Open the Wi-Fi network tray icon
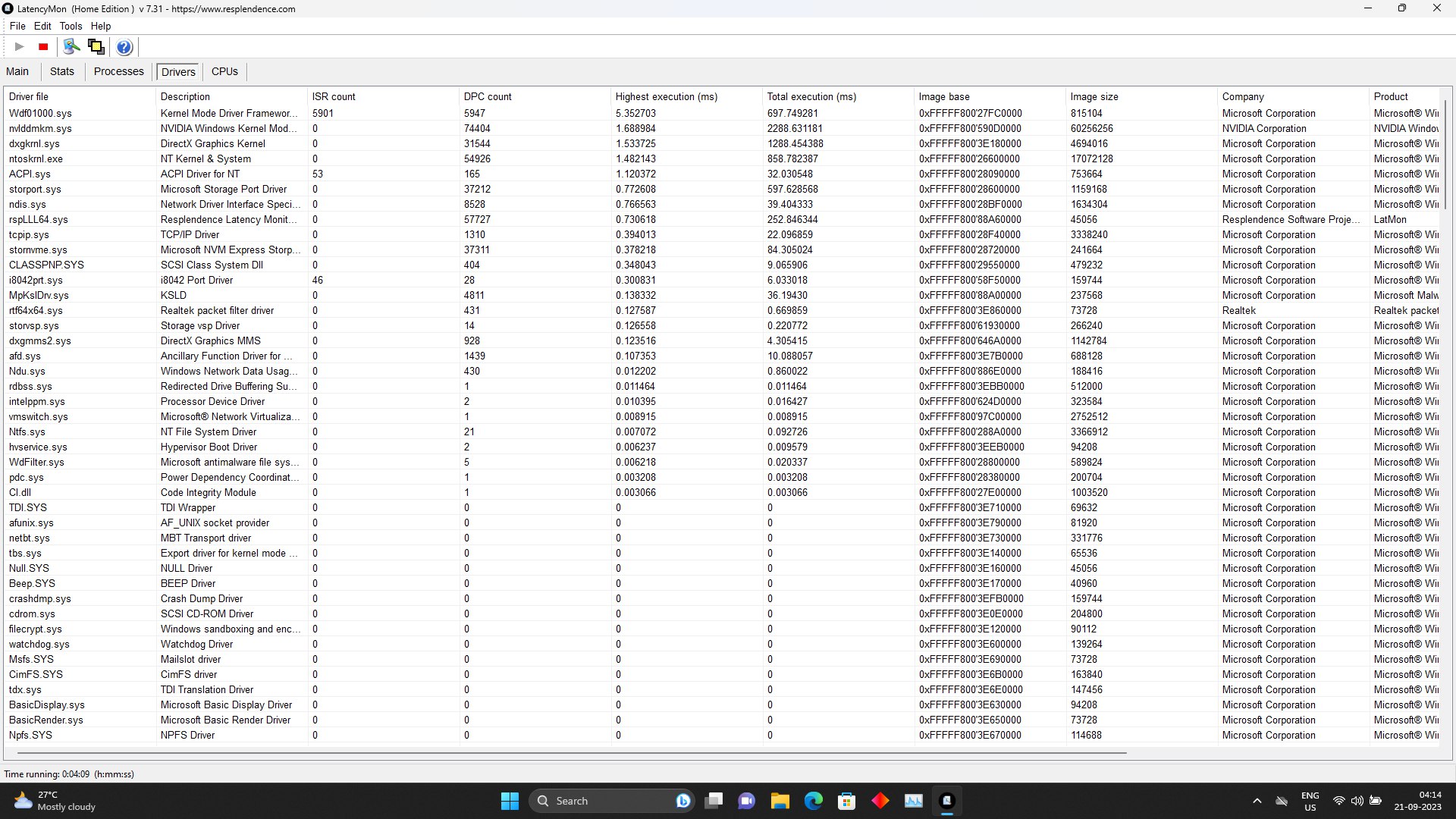The image size is (1456, 819). point(1339,801)
